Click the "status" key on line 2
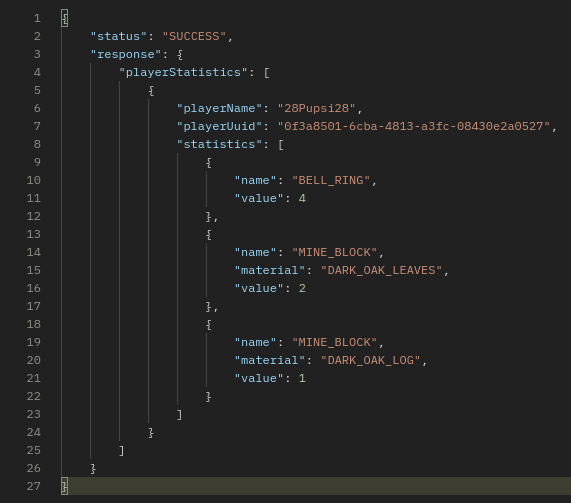This screenshot has width=571, height=503. [x=119, y=36]
